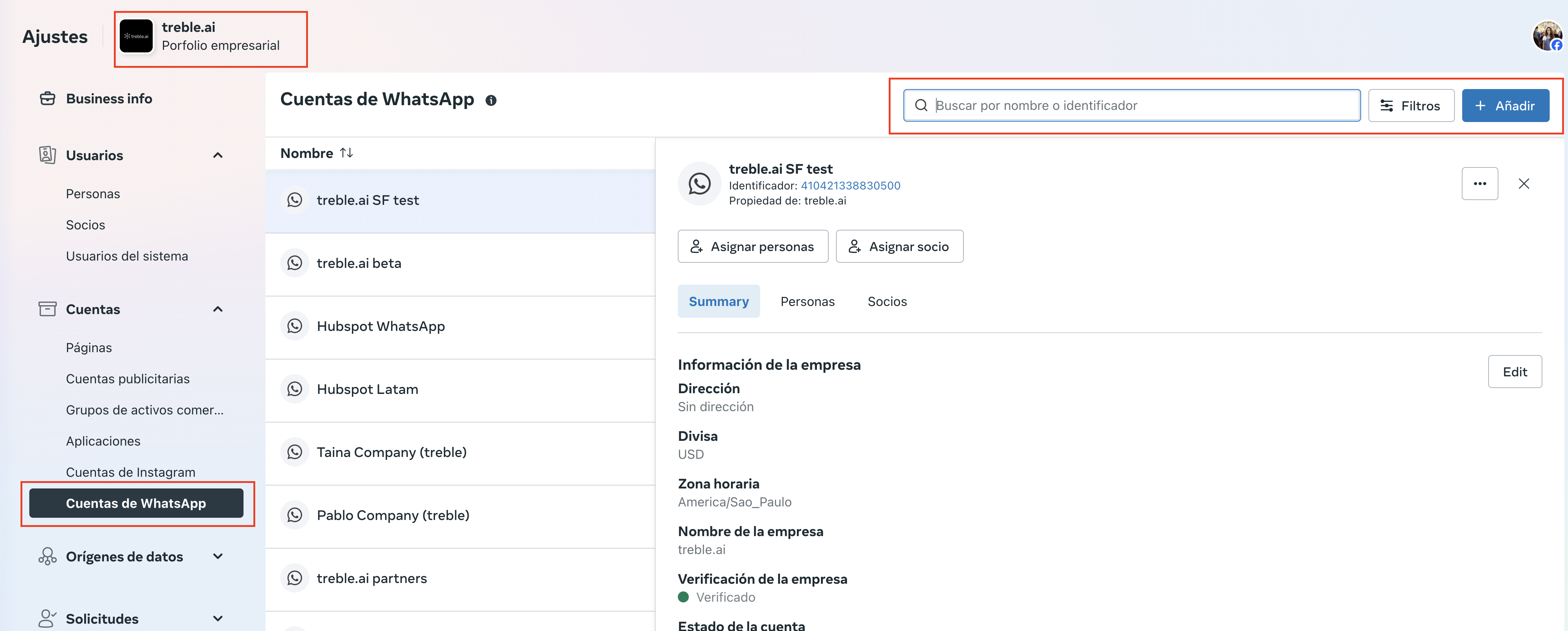Click the Añadir button
This screenshot has width=1568, height=631.
(x=1505, y=106)
